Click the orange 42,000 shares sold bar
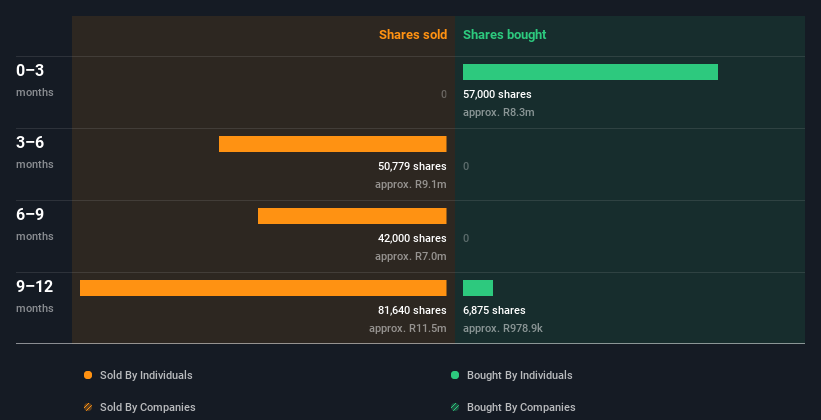This screenshot has width=821, height=420. click(352, 216)
